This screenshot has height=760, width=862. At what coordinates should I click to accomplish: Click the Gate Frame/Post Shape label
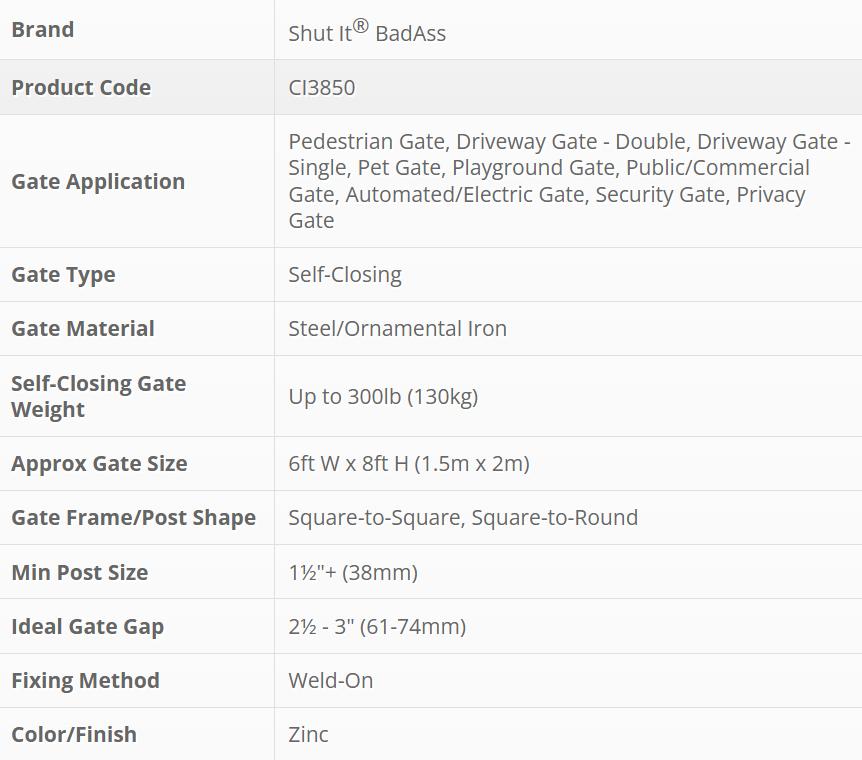pyautogui.click(x=133, y=518)
